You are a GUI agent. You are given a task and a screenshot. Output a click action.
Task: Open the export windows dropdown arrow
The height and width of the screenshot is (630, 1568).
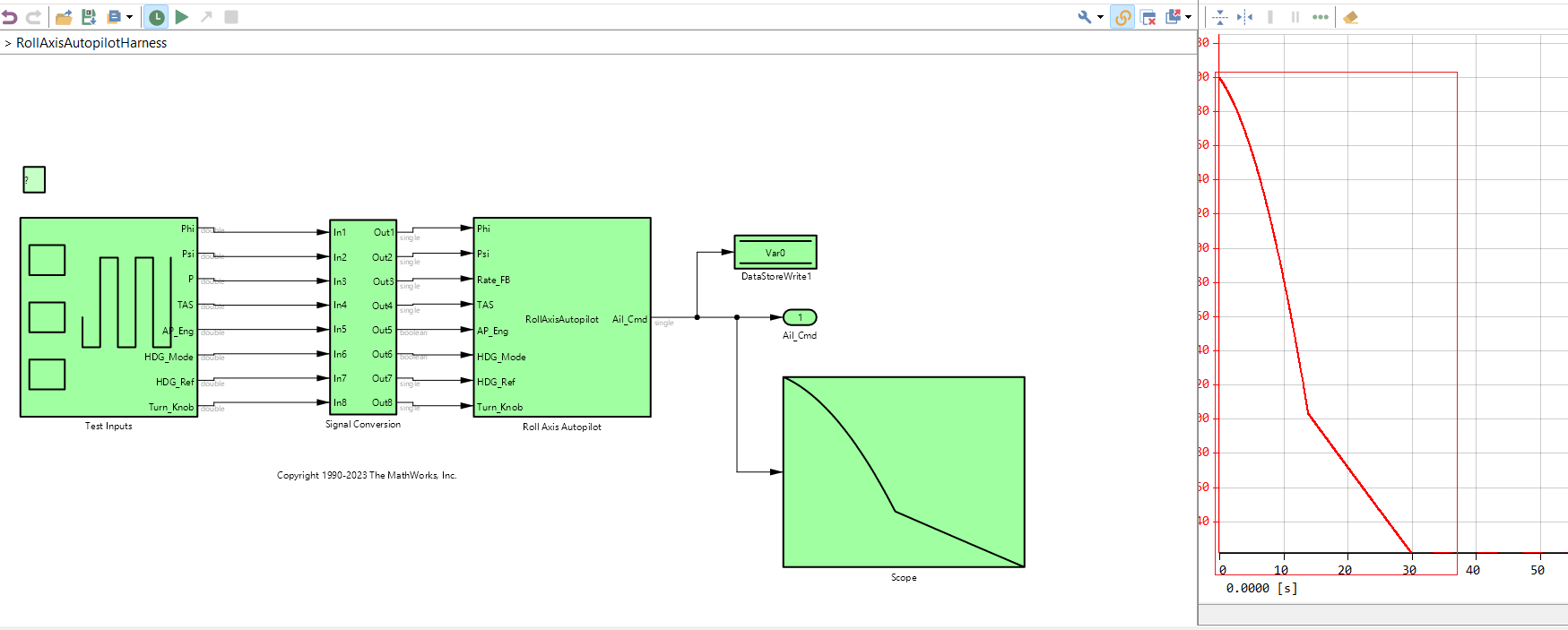(1189, 17)
